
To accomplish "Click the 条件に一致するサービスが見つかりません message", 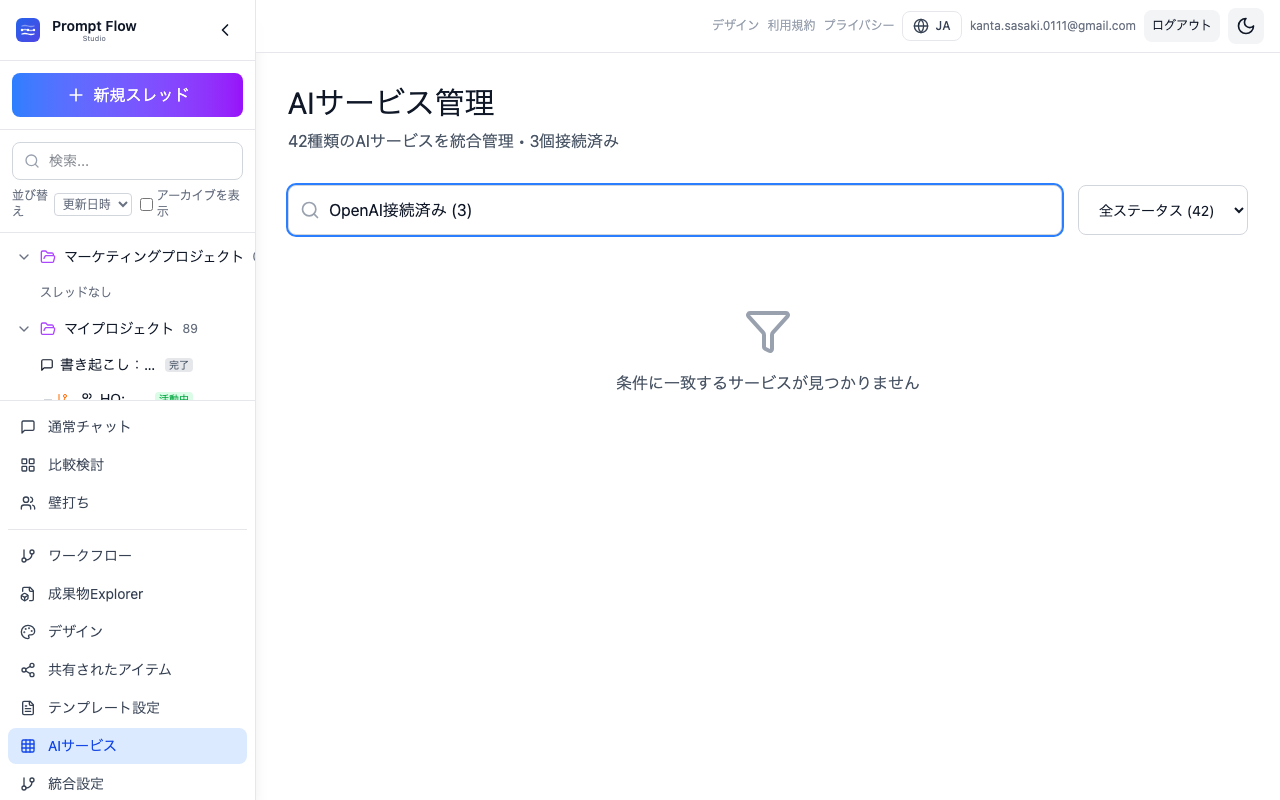I will click(768, 383).
